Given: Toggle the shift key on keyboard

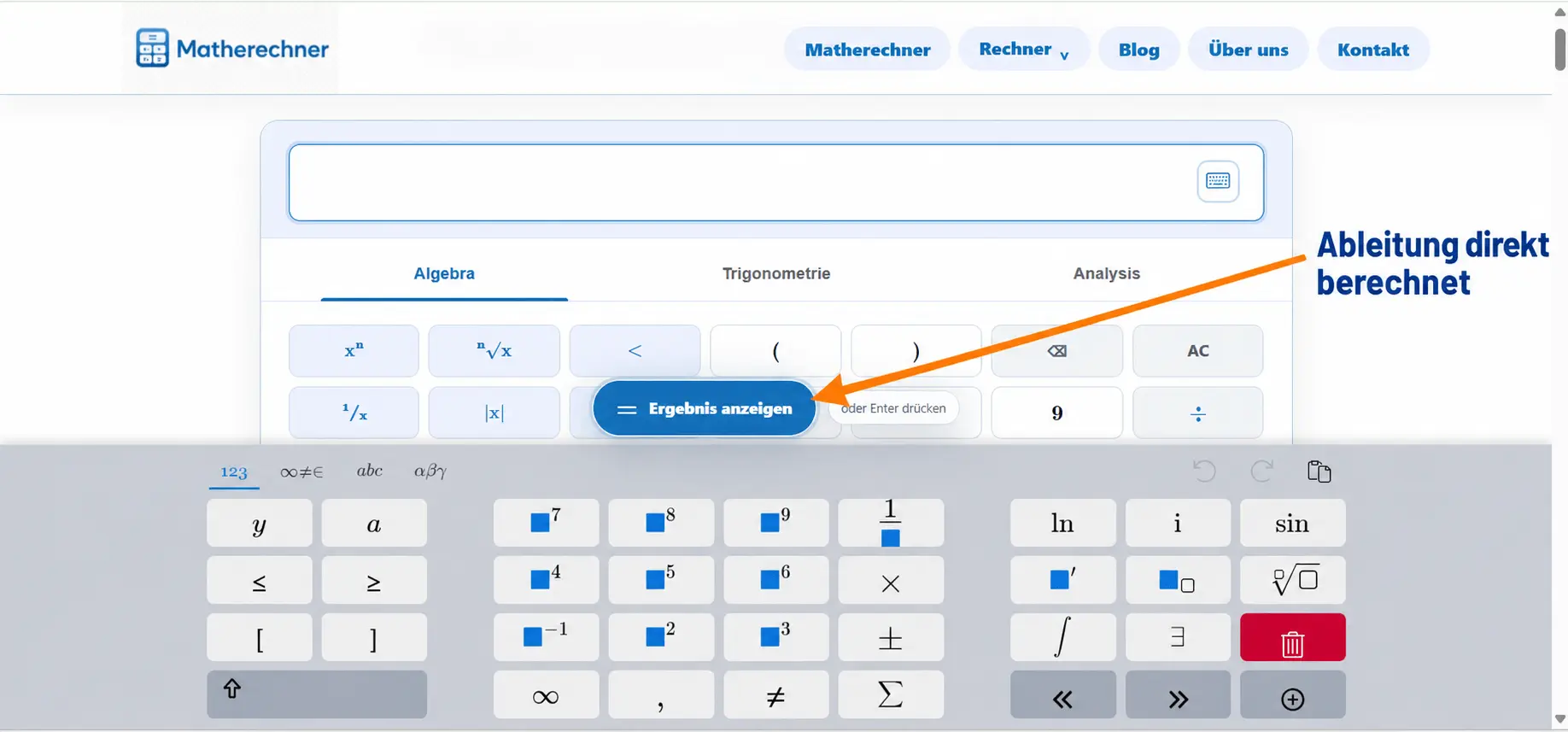Looking at the screenshot, I should tap(317, 694).
